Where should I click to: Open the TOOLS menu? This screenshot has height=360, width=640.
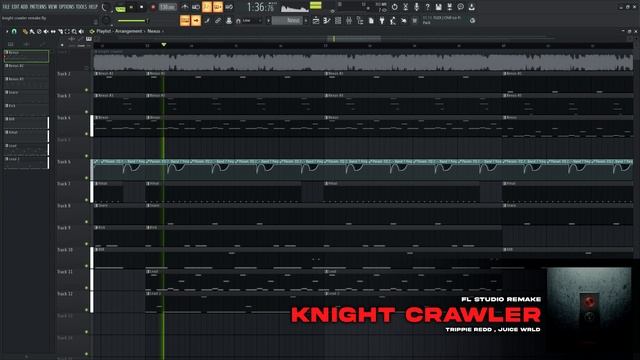point(81,7)
